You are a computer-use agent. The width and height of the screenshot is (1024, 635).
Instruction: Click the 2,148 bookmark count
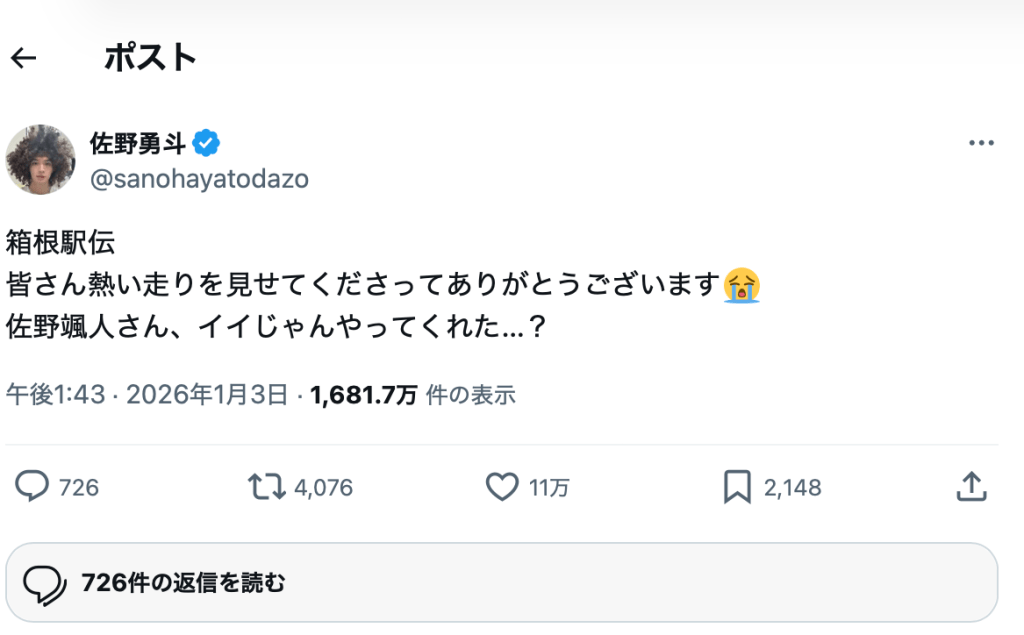click(x=792, y=488)
